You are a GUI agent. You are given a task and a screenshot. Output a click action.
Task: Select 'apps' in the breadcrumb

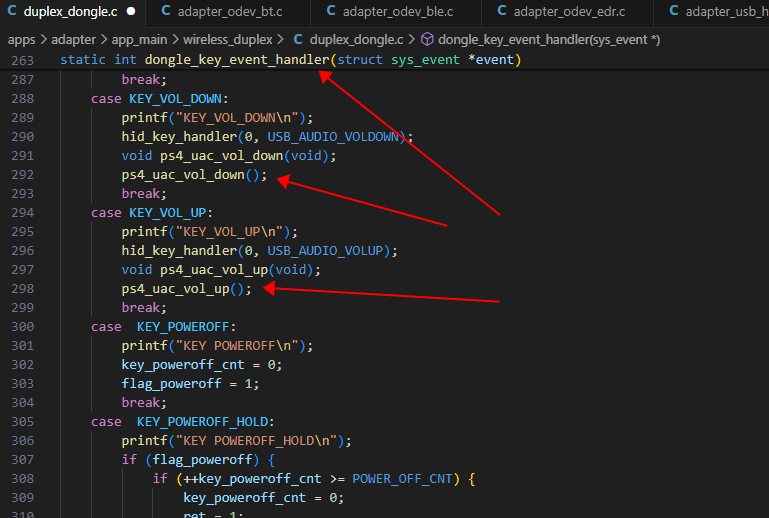click(22, 40)
